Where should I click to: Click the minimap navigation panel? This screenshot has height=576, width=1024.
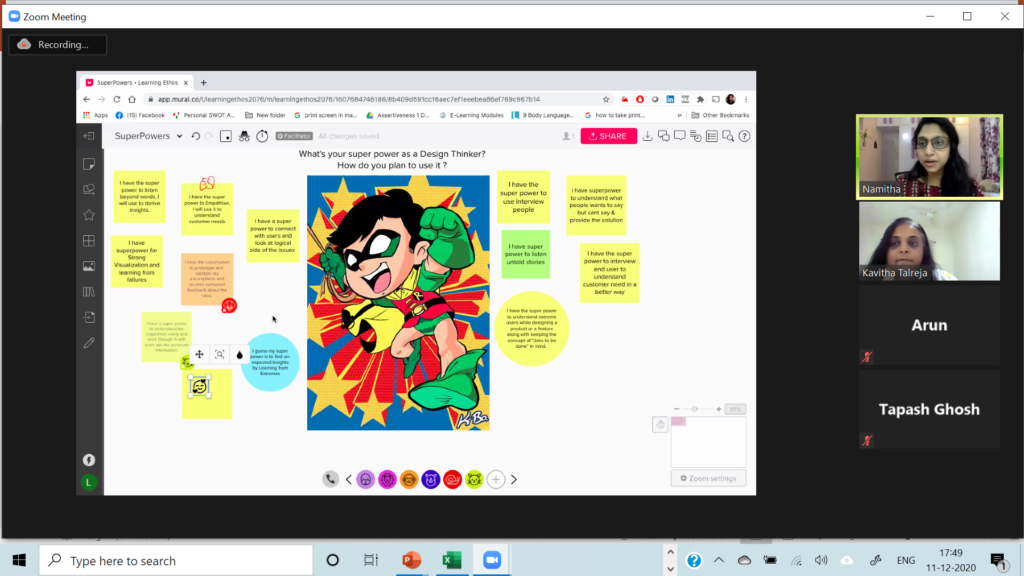click(709, 441)
